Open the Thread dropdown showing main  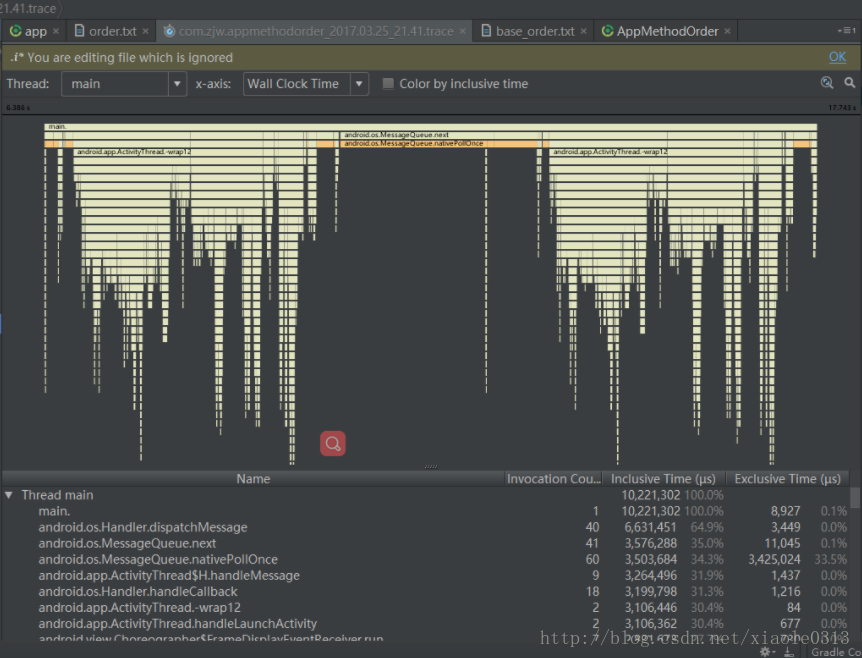tap(123, 84)
